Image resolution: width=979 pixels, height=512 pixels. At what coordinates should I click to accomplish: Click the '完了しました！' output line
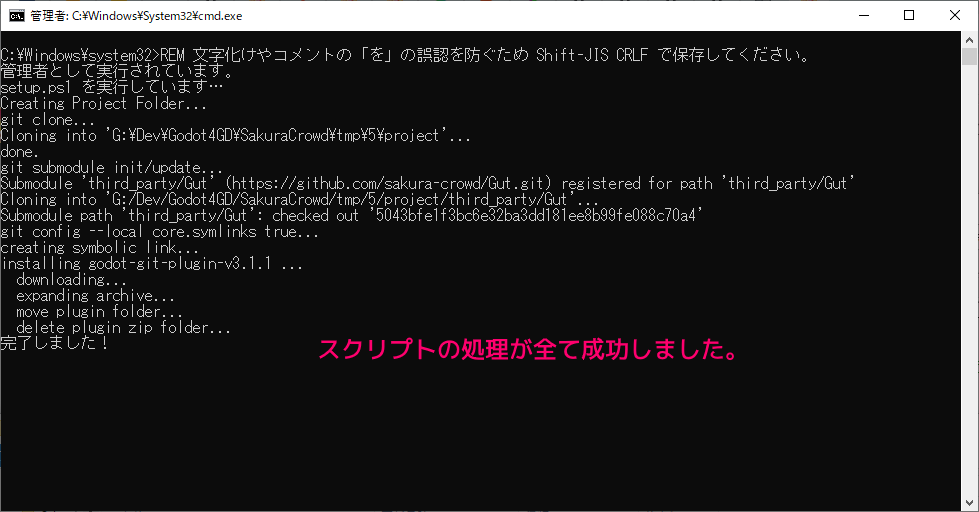(54, 343)
